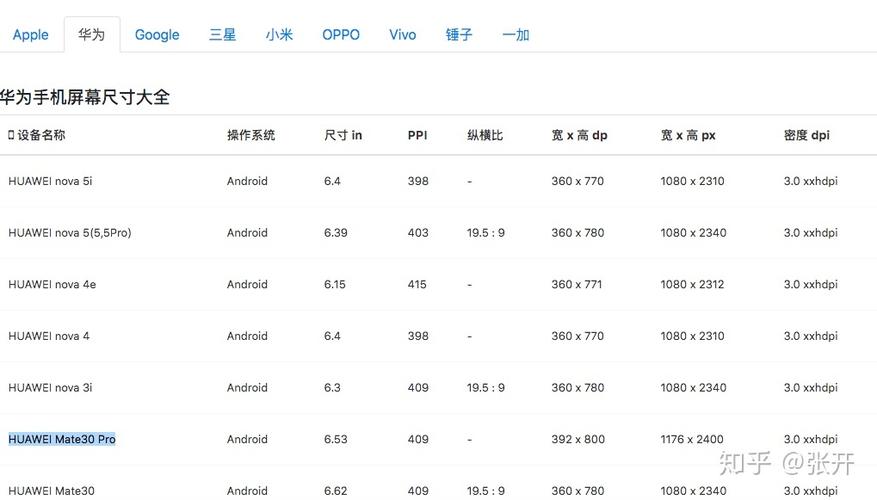The image size is (877, 500).
Task: Click the 华为手机屏幕尺寸大全 heading
Action: point(85,97)
